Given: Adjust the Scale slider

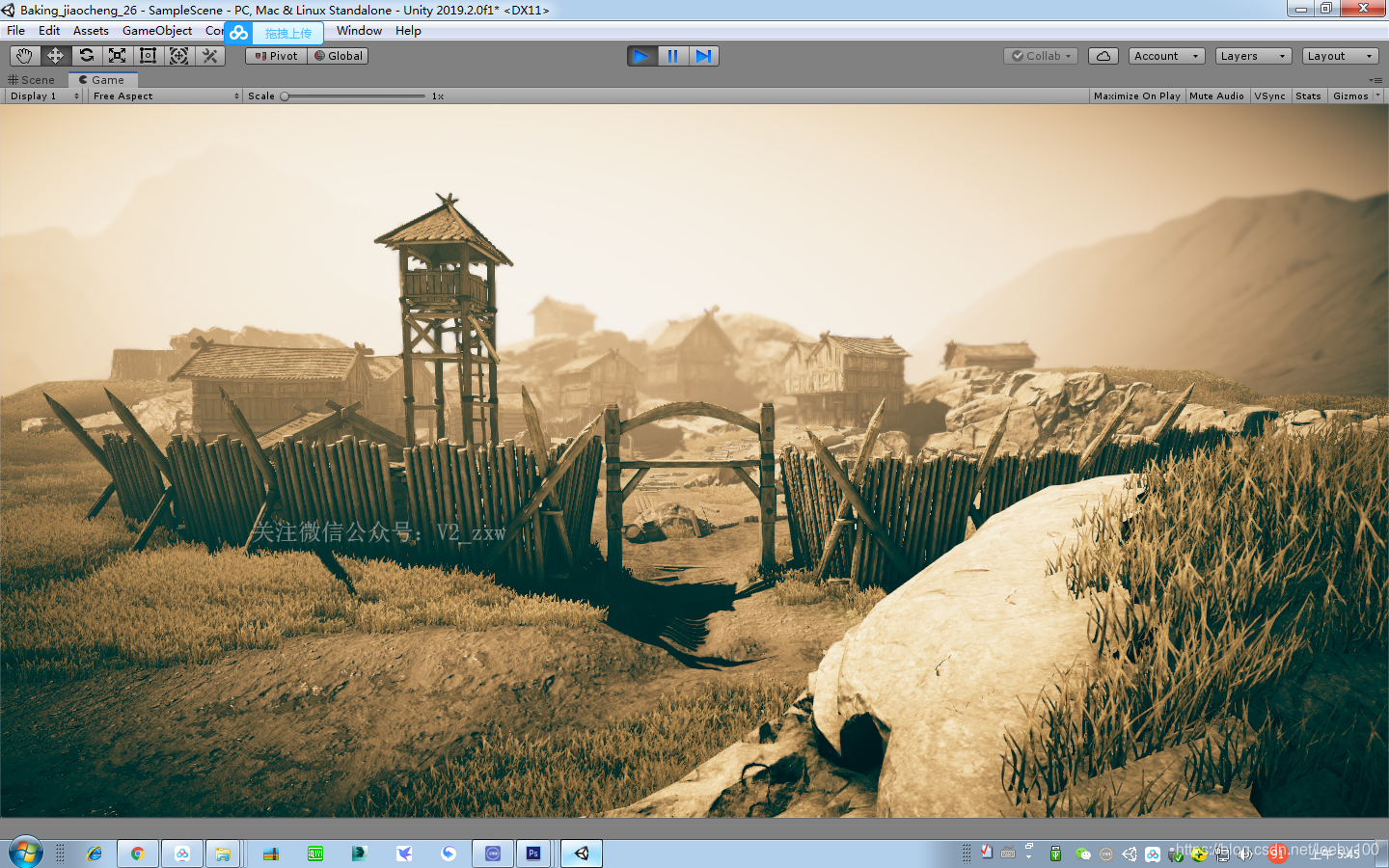Looking at the screenshot, I should pyautogui.click(x=353, y=96).
